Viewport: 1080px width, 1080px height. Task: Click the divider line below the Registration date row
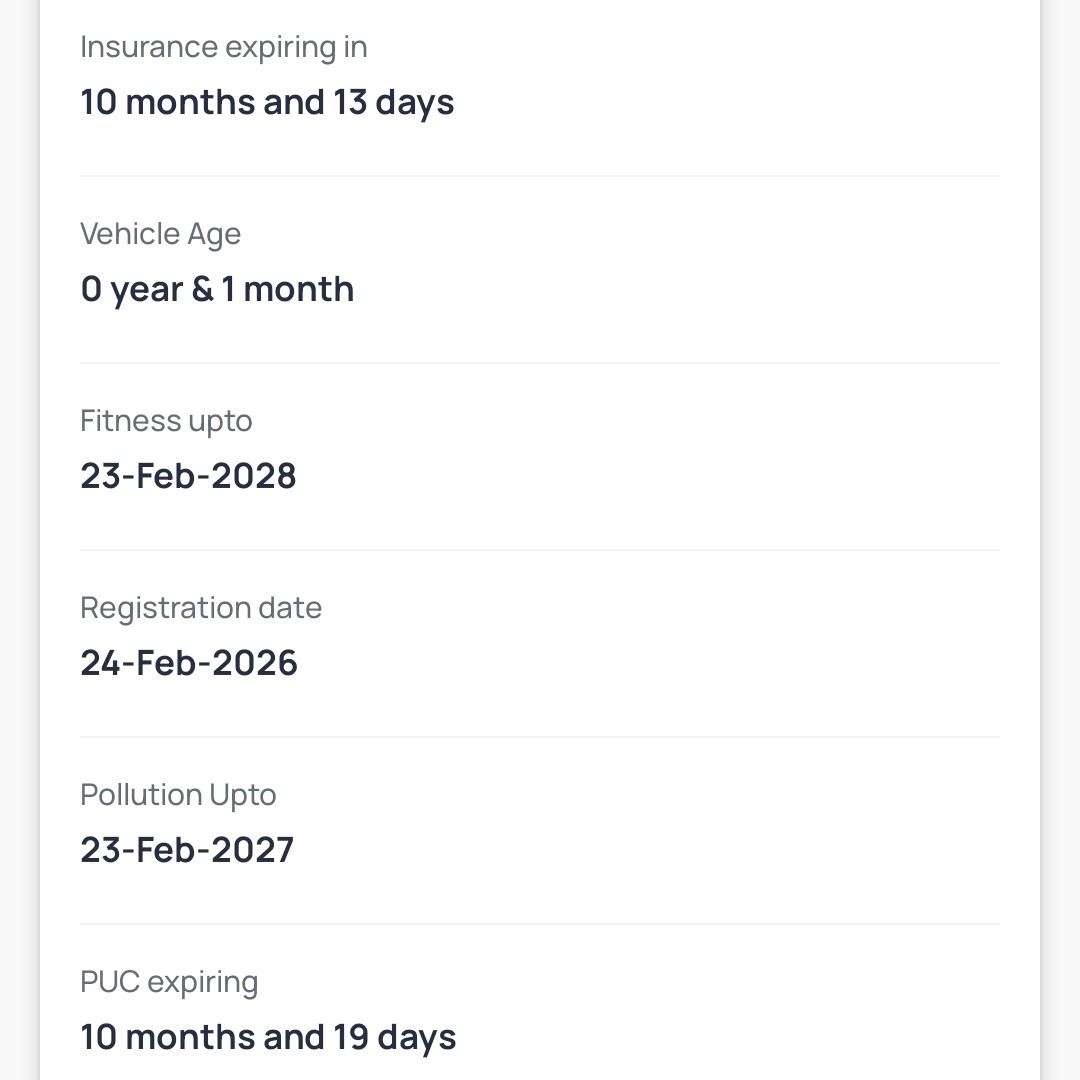click(540, 737)
